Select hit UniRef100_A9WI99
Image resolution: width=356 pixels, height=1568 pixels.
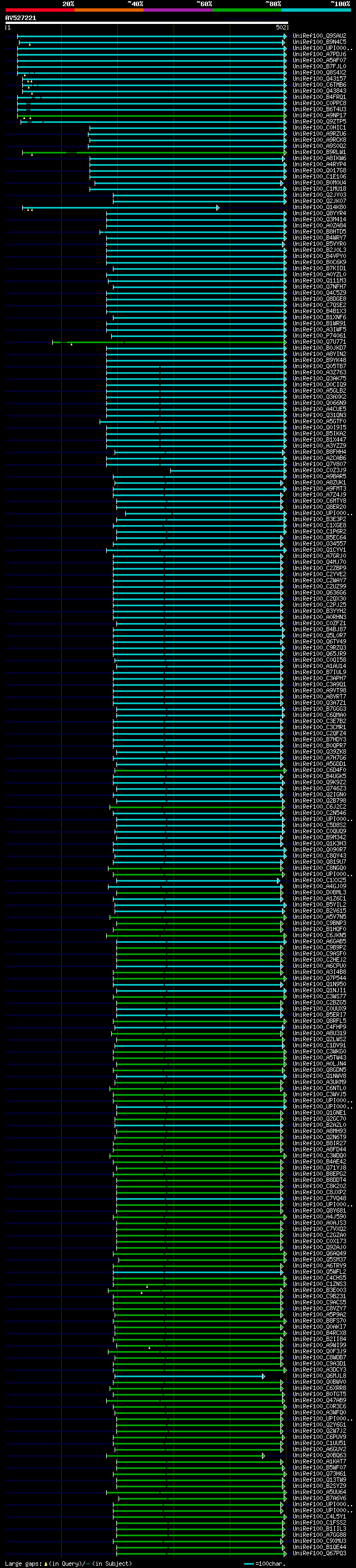click(319, 1345)
